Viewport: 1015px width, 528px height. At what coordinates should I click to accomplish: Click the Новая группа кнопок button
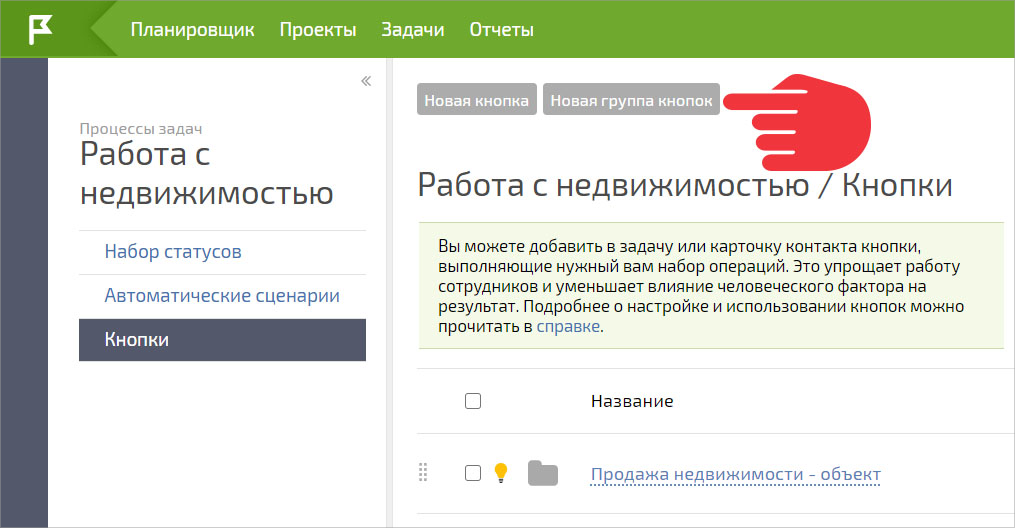pos(631,100)
